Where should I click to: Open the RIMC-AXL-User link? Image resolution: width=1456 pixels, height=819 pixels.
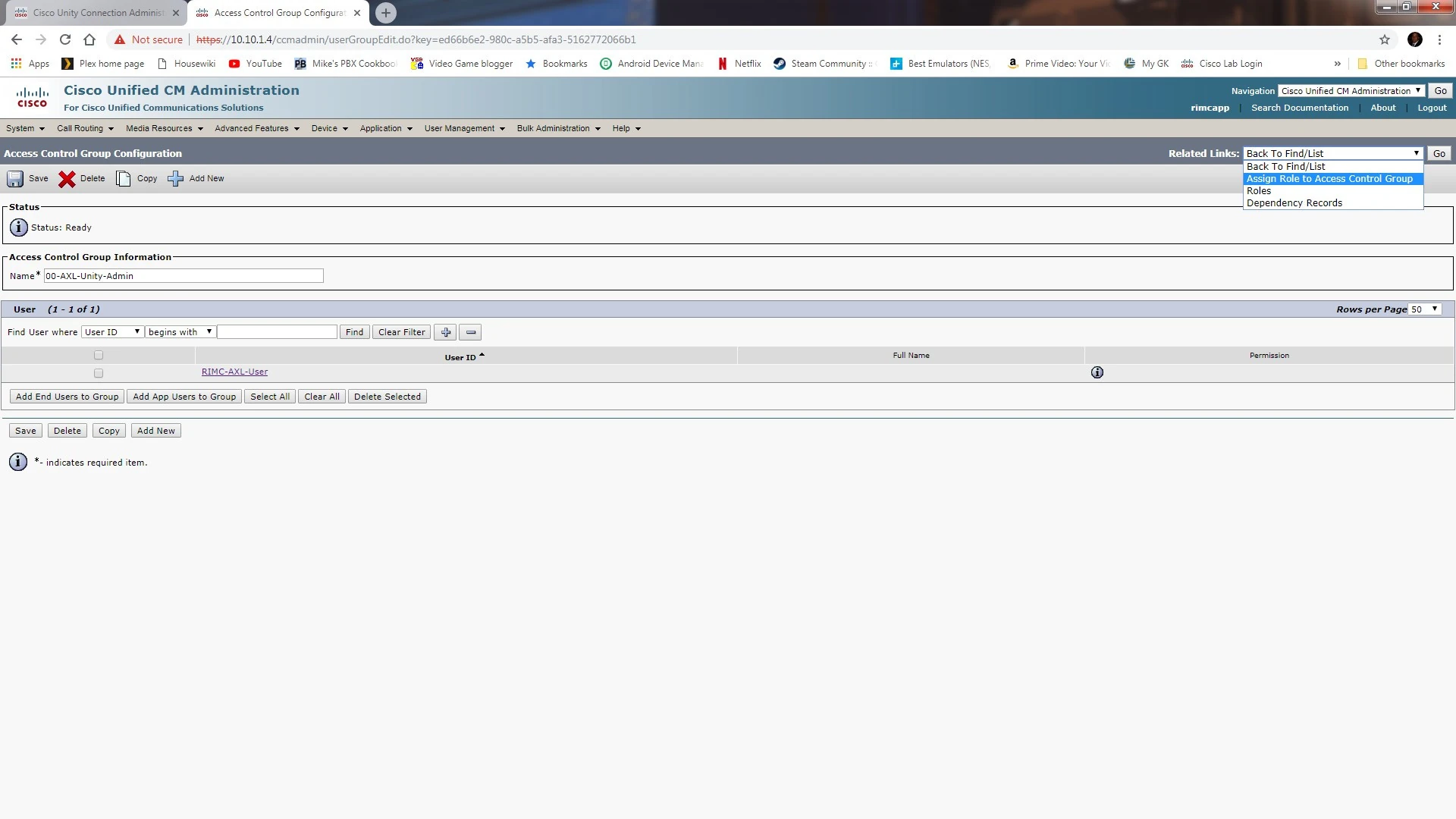(234, 372)
